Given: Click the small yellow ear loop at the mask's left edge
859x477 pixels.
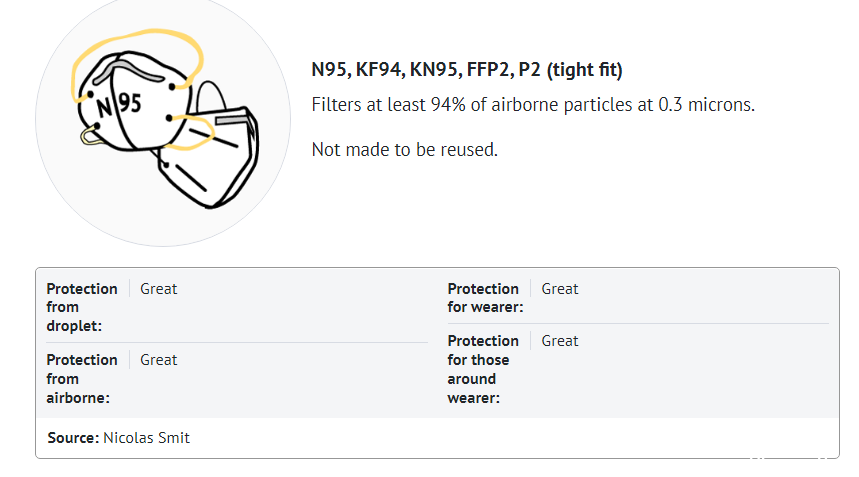Looking at the screenshot, I should 91,136.
